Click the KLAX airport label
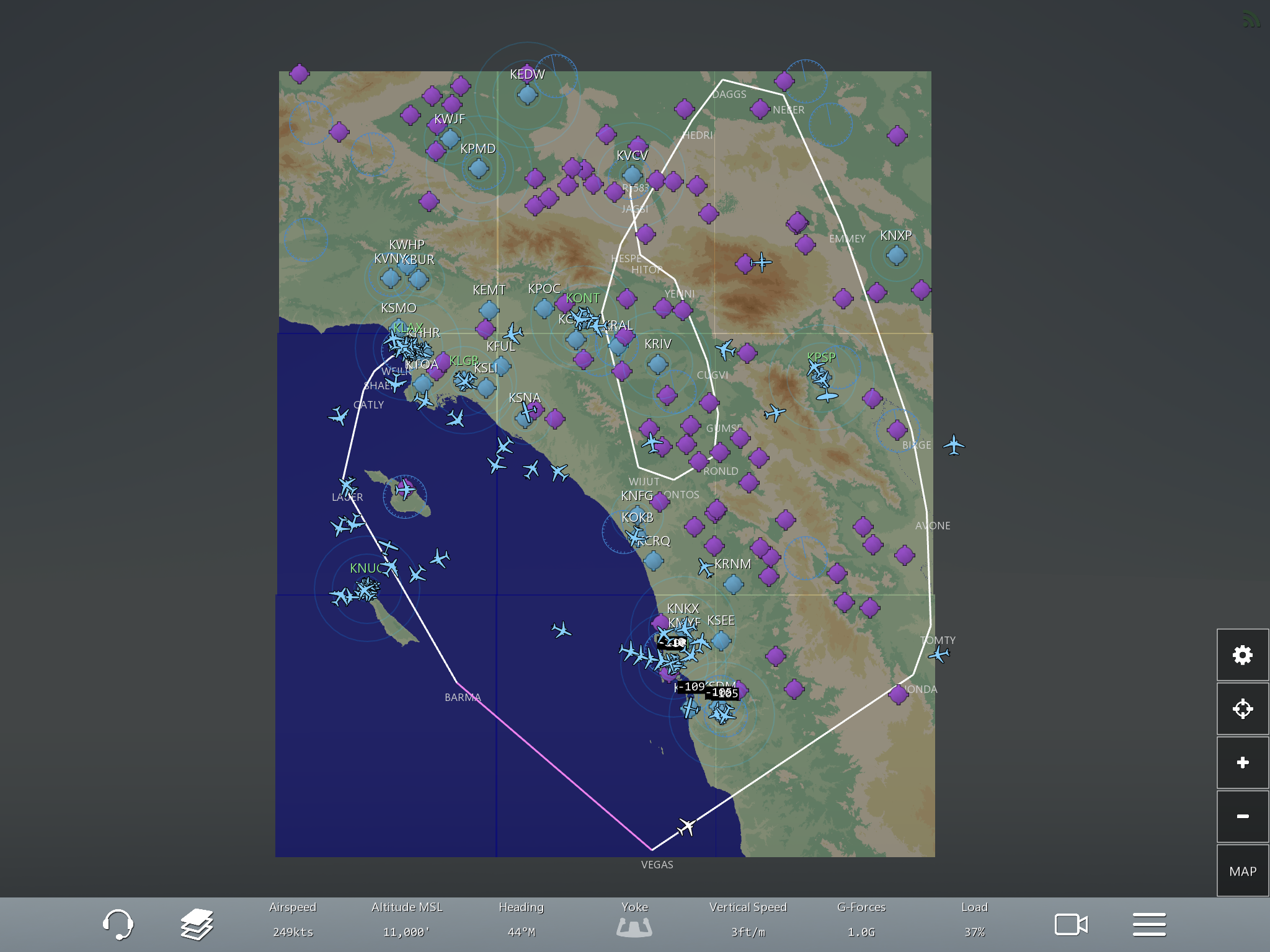Image resolution: width=1270 pixels, height=952 pixels. coord(407,327)
